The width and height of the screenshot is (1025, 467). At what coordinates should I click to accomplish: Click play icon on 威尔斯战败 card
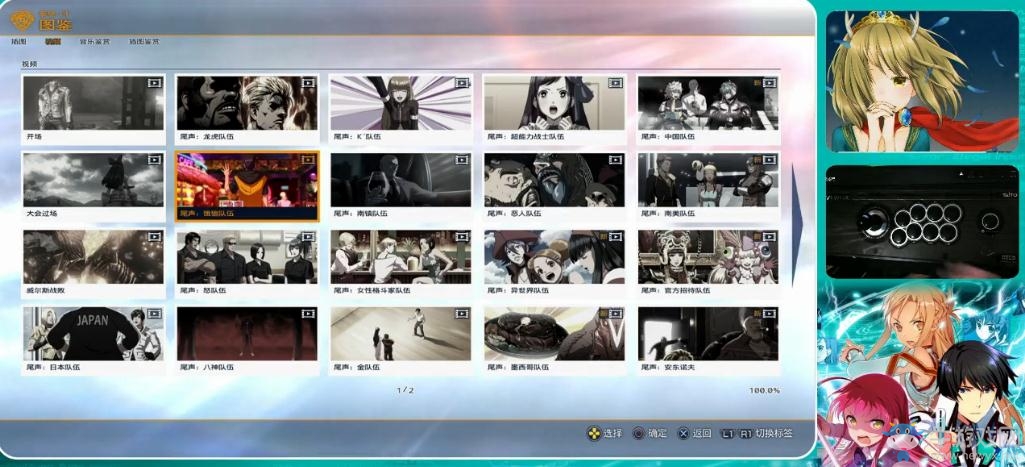154,237
